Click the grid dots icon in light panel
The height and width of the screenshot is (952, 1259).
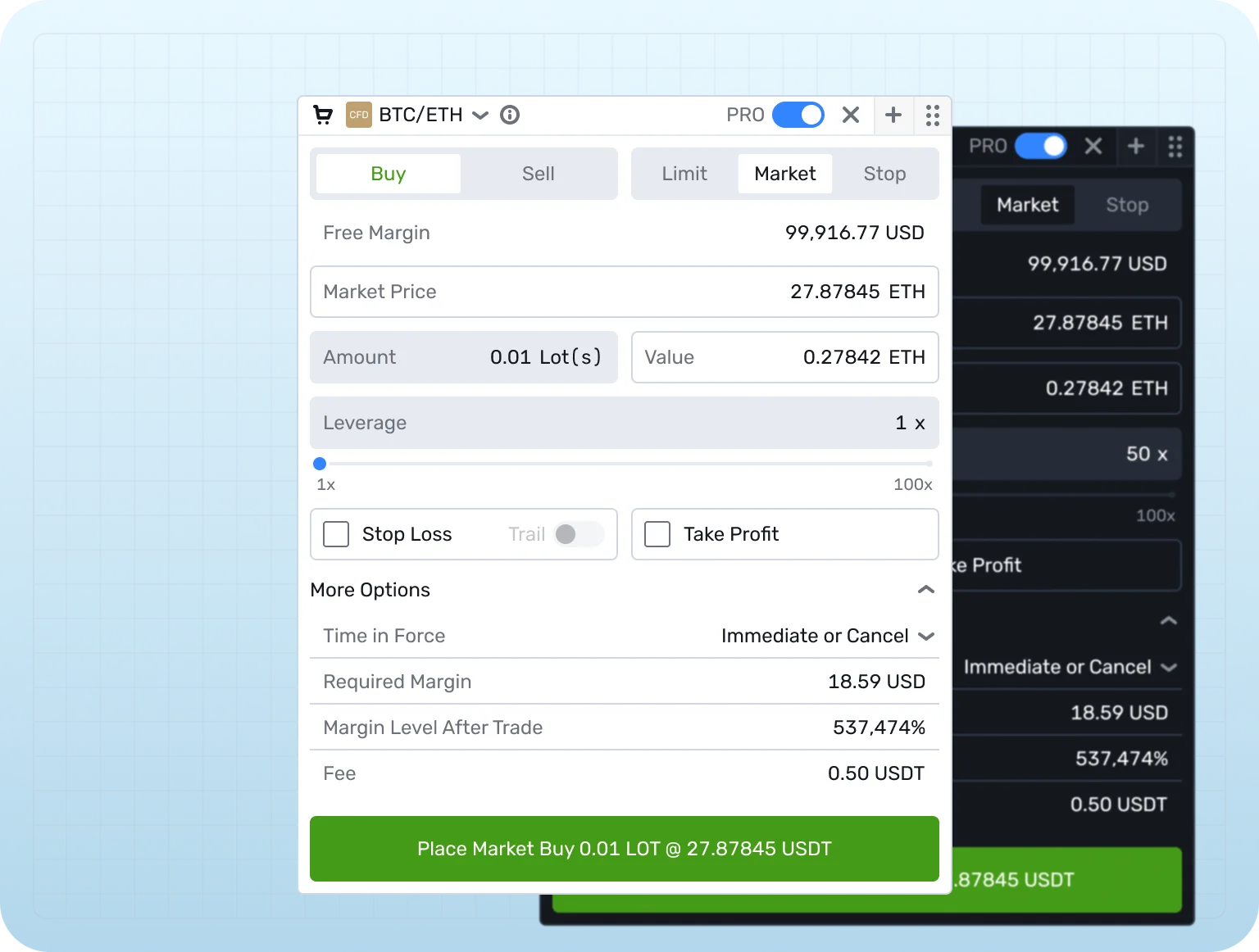[932, 116]
